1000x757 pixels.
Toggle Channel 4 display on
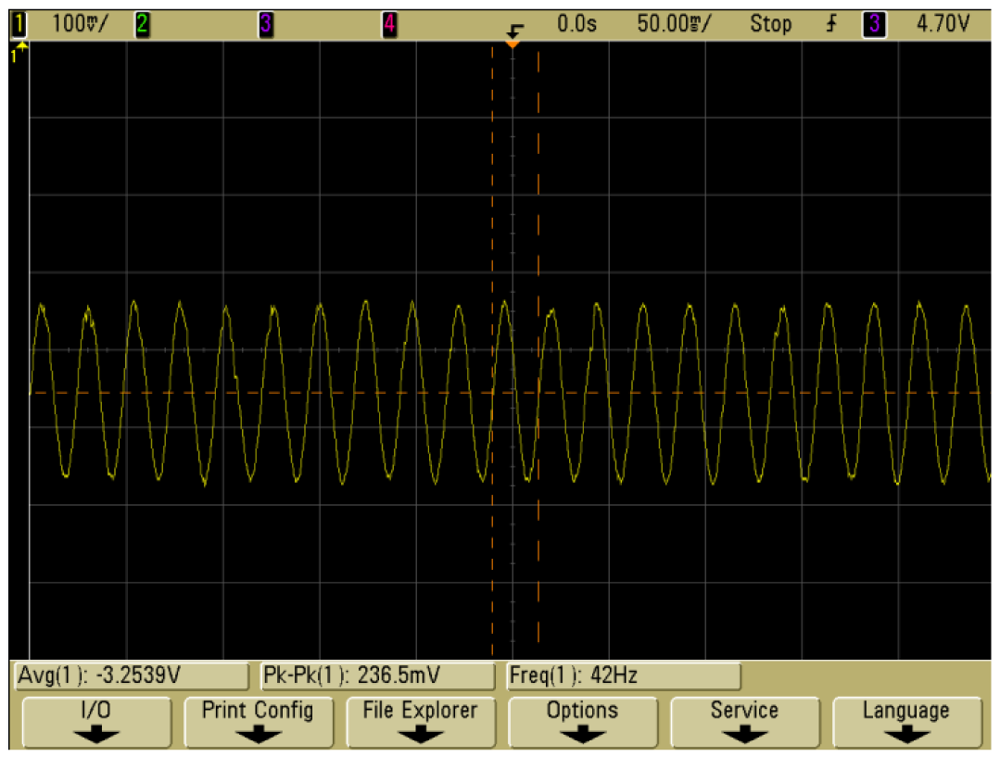390,23
